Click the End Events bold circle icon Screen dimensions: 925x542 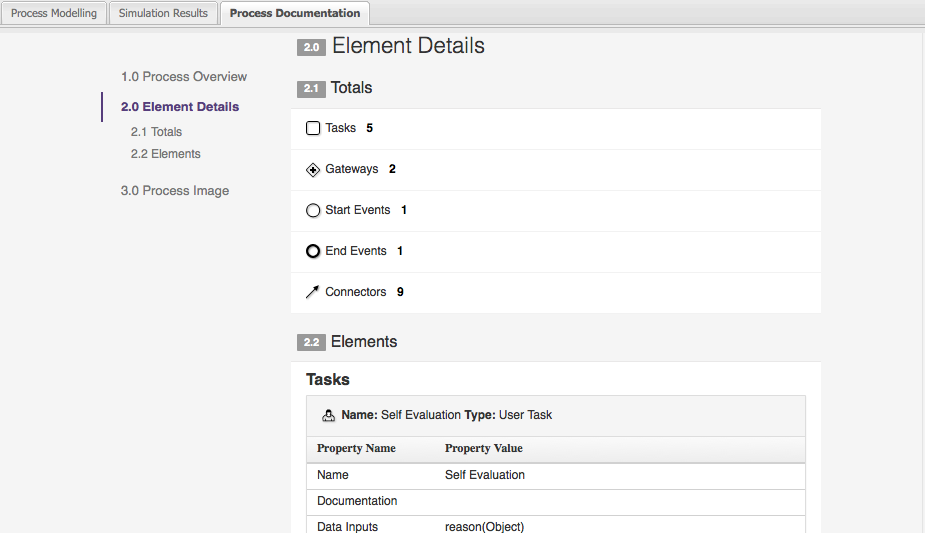(x=313, y=251)
